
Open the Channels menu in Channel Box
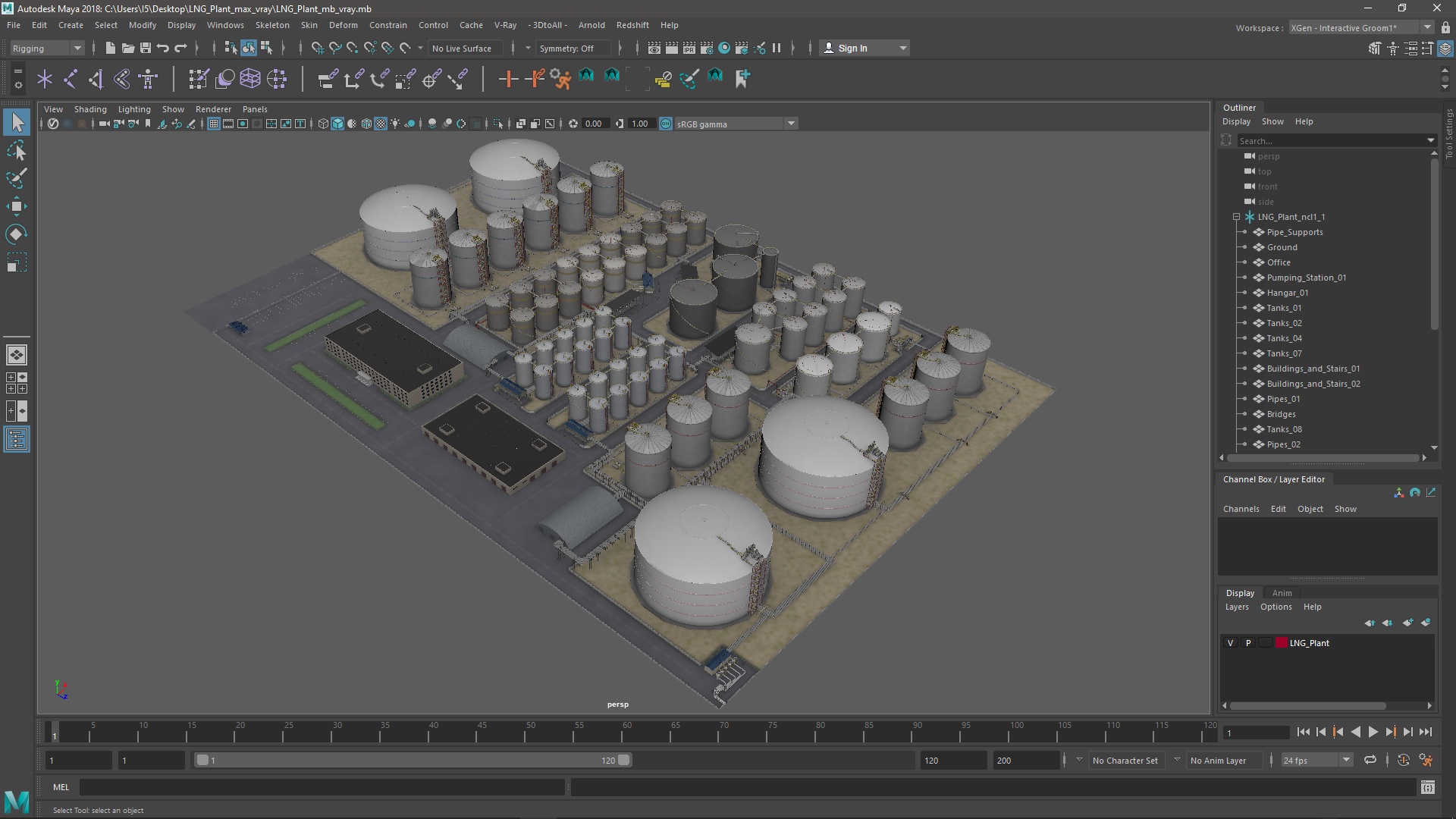point(1241,509)
